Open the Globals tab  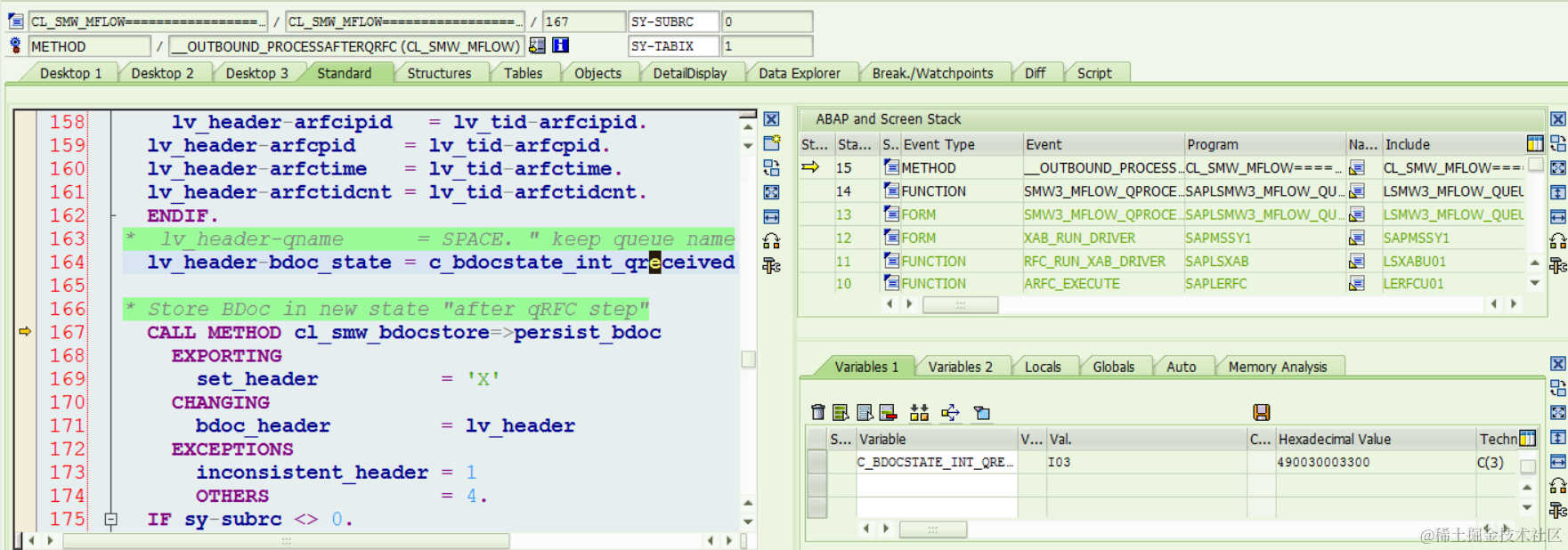pos(1113,367)
